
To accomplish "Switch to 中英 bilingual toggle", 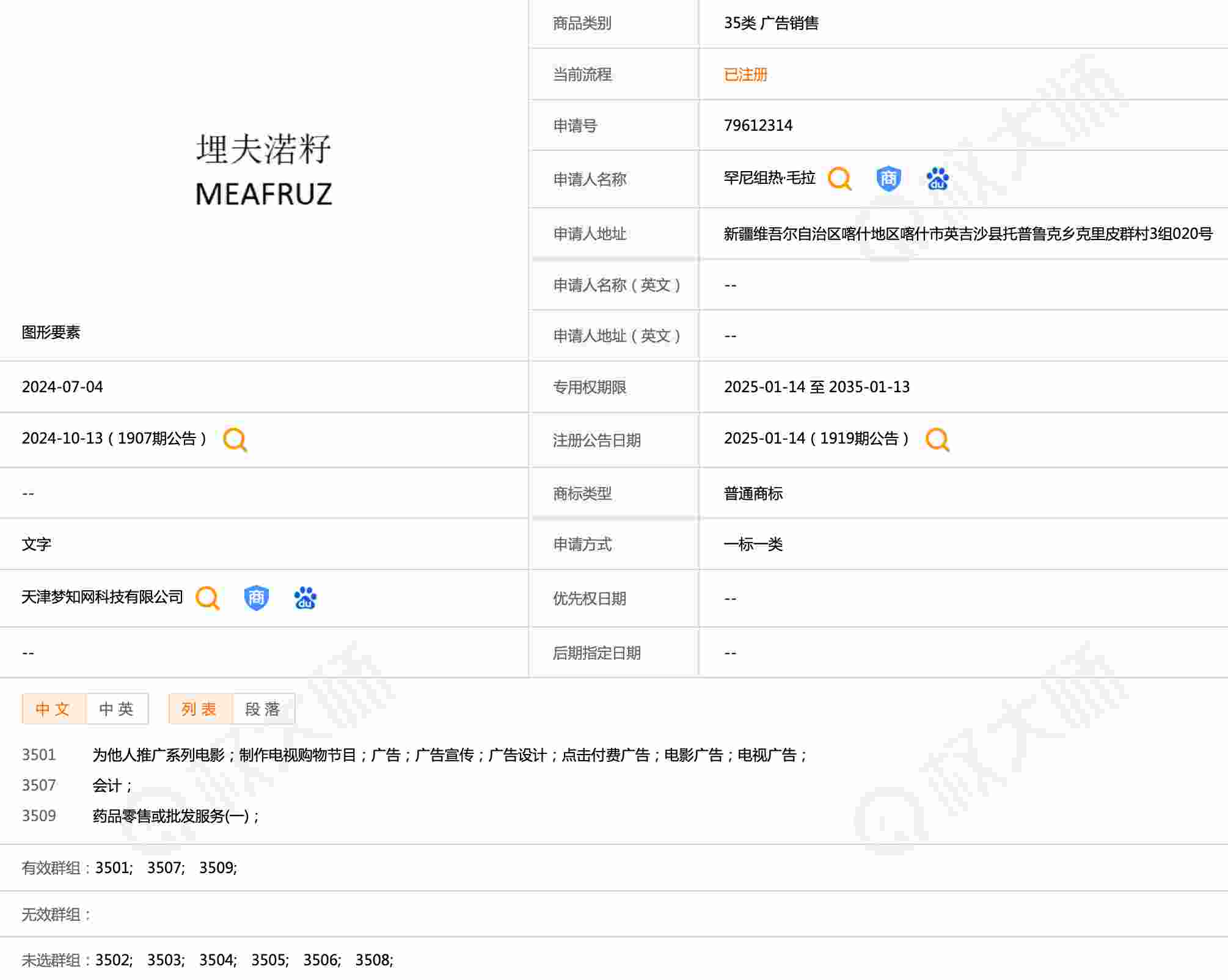I will 117,709.
